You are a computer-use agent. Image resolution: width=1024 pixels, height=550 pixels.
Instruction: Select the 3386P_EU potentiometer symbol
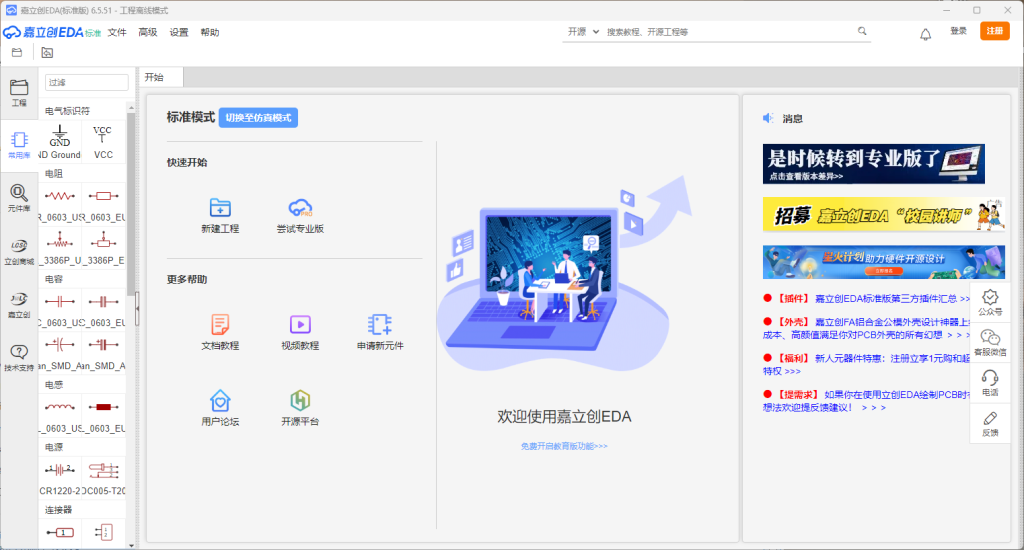click(103, 248)
